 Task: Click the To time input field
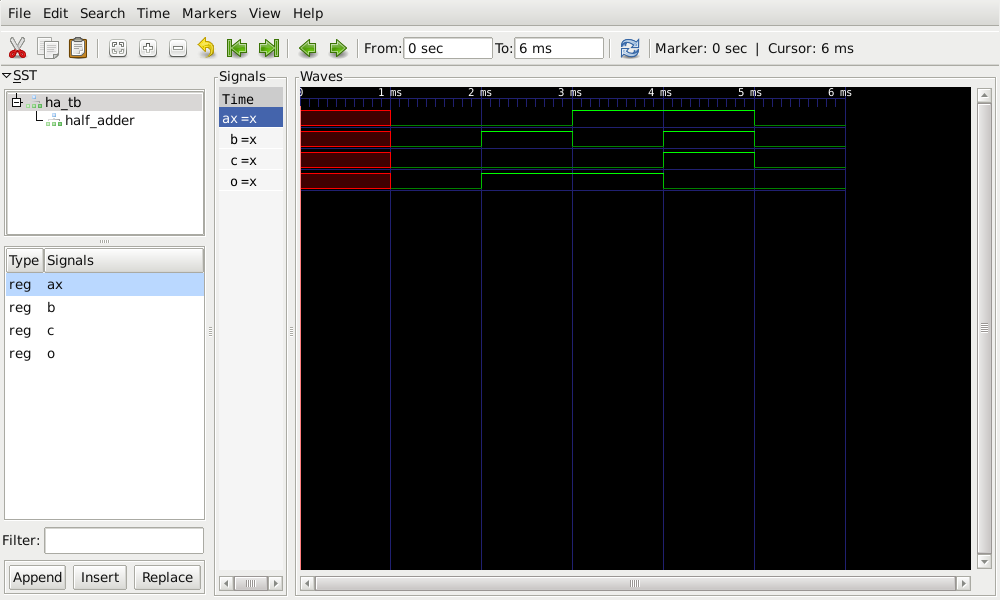[559, 48]
